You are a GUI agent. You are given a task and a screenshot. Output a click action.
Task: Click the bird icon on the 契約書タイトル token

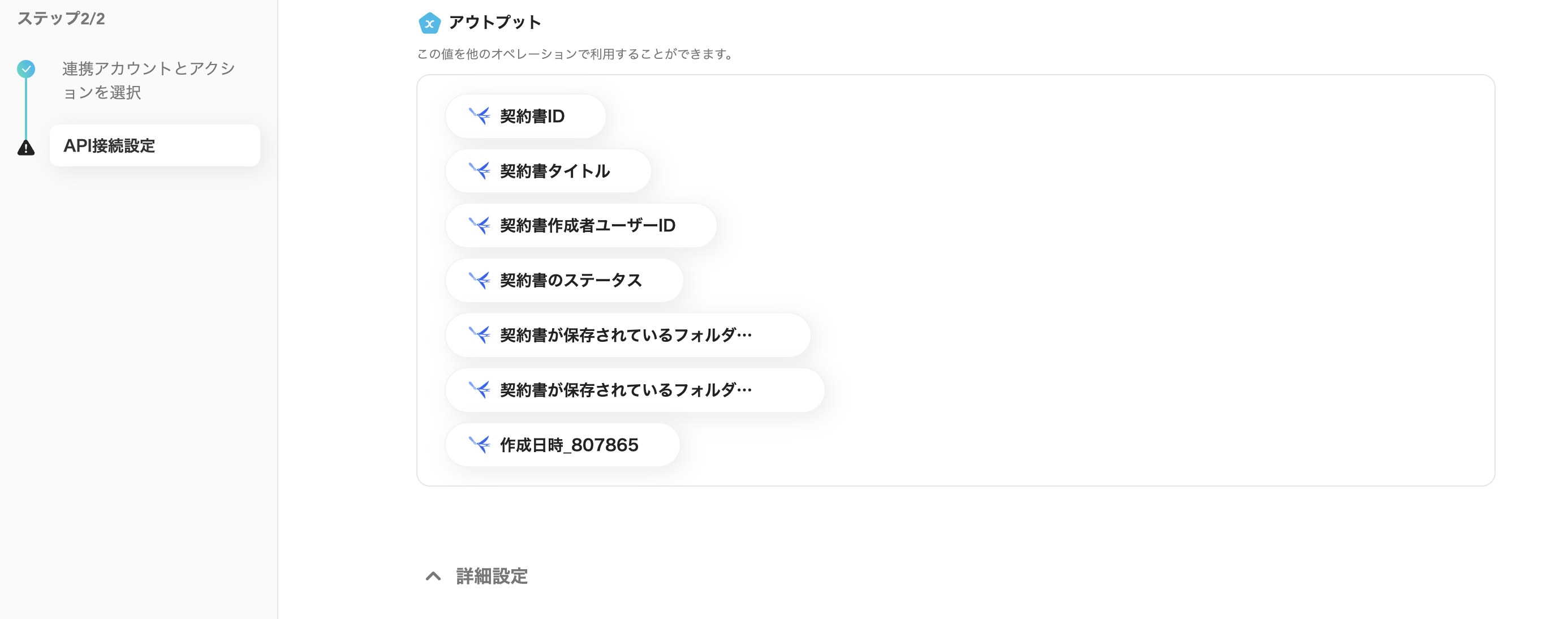pos(480,170)
